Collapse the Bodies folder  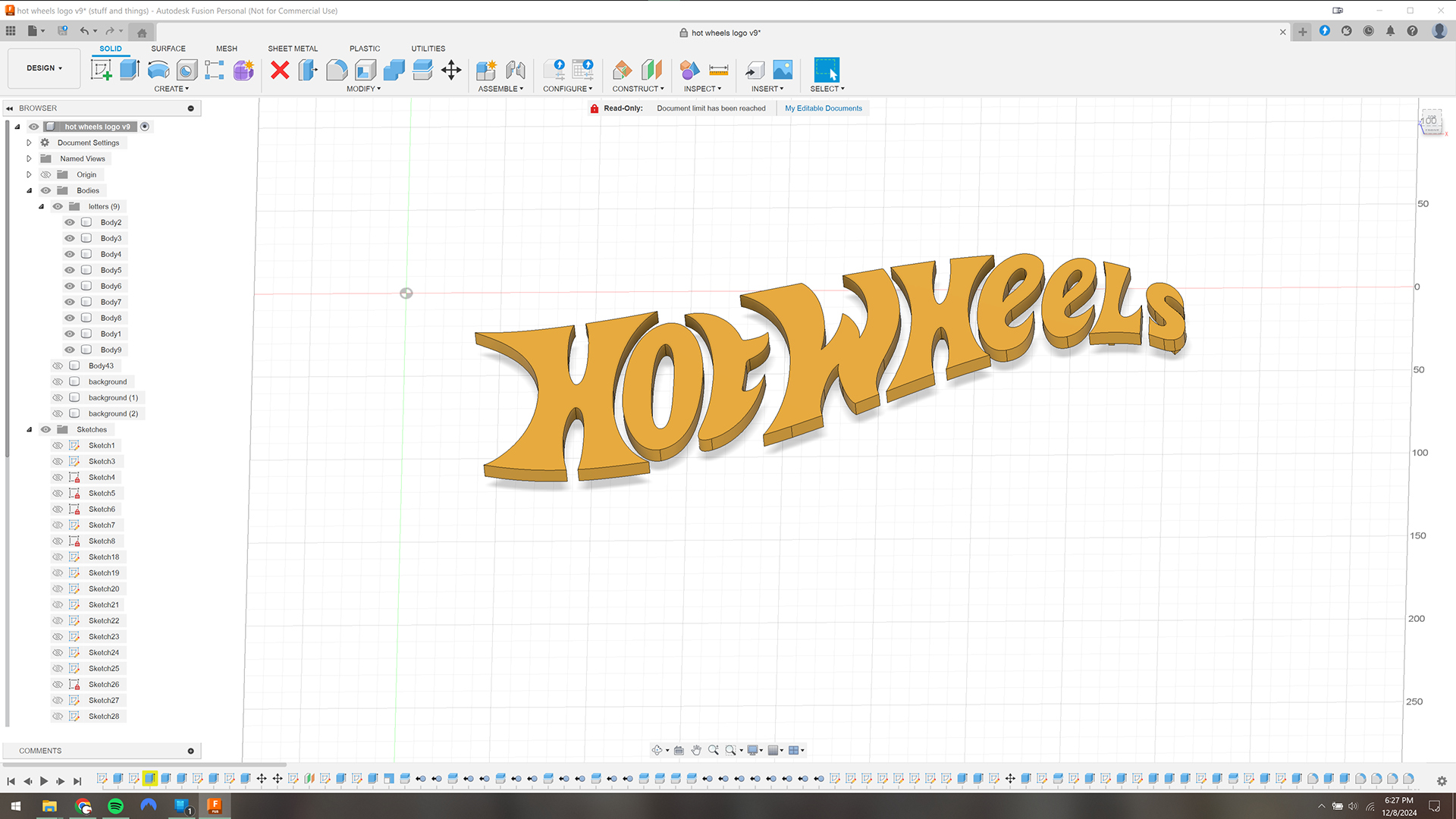pyautogui.click(x=29, y=190)
